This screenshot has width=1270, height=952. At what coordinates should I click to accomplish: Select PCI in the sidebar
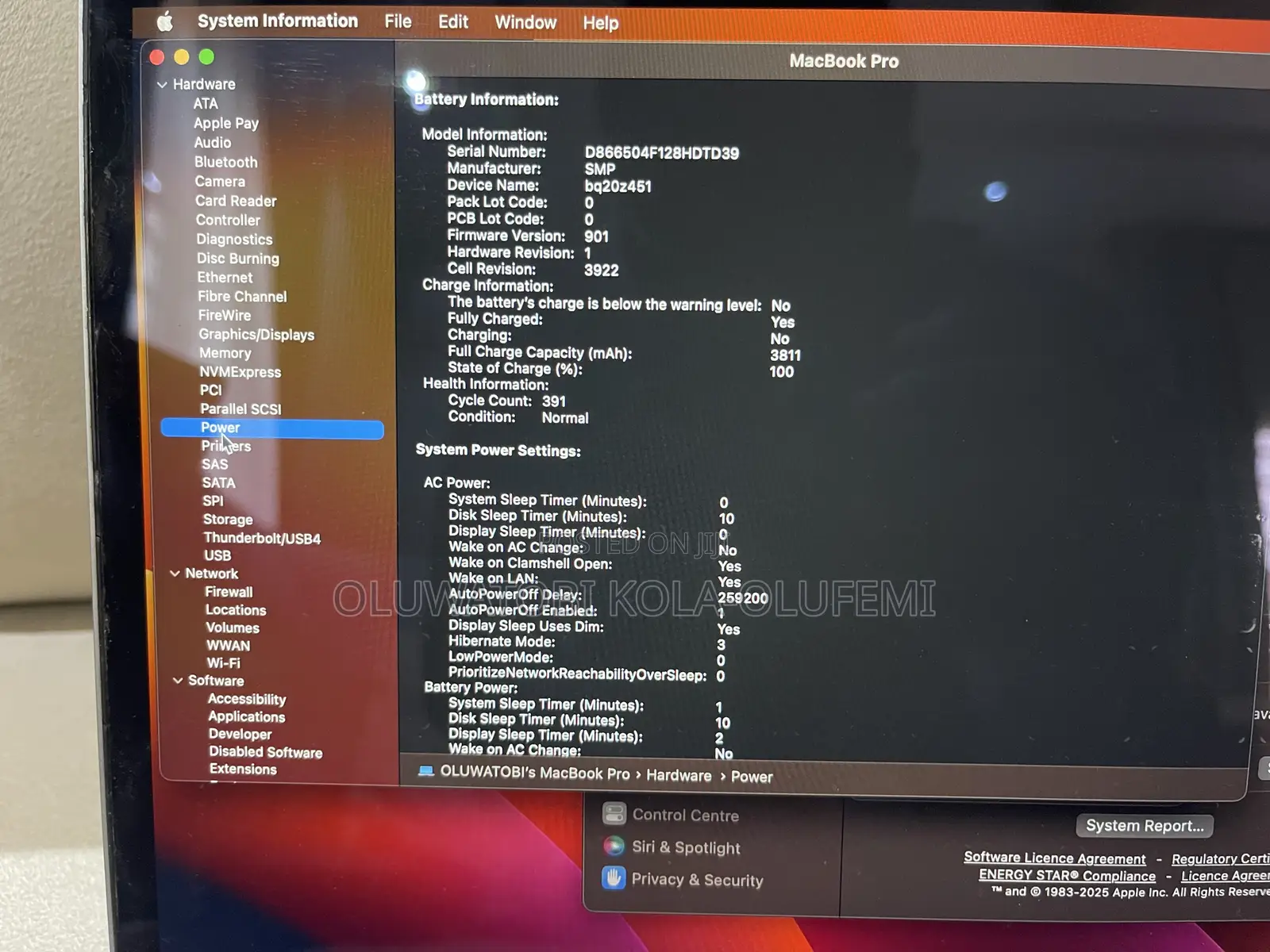[x=211, y=390]
